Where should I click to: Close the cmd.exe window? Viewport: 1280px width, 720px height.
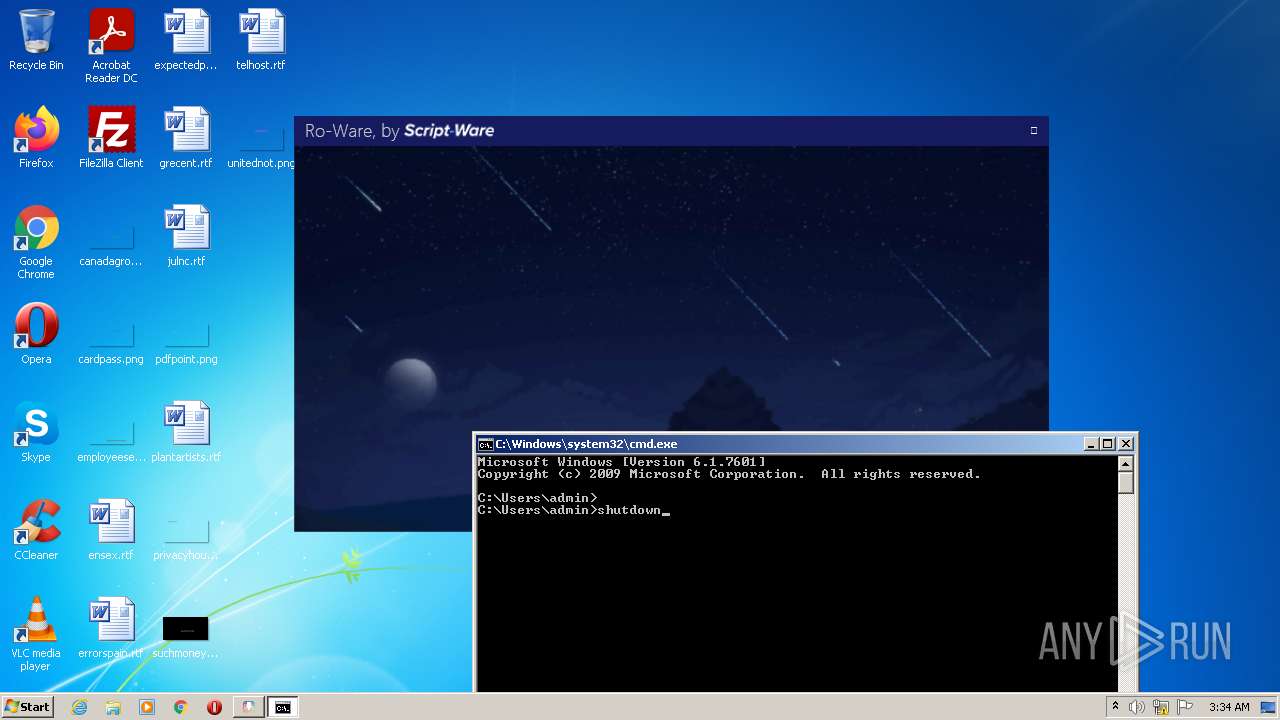click(1126, 444)
